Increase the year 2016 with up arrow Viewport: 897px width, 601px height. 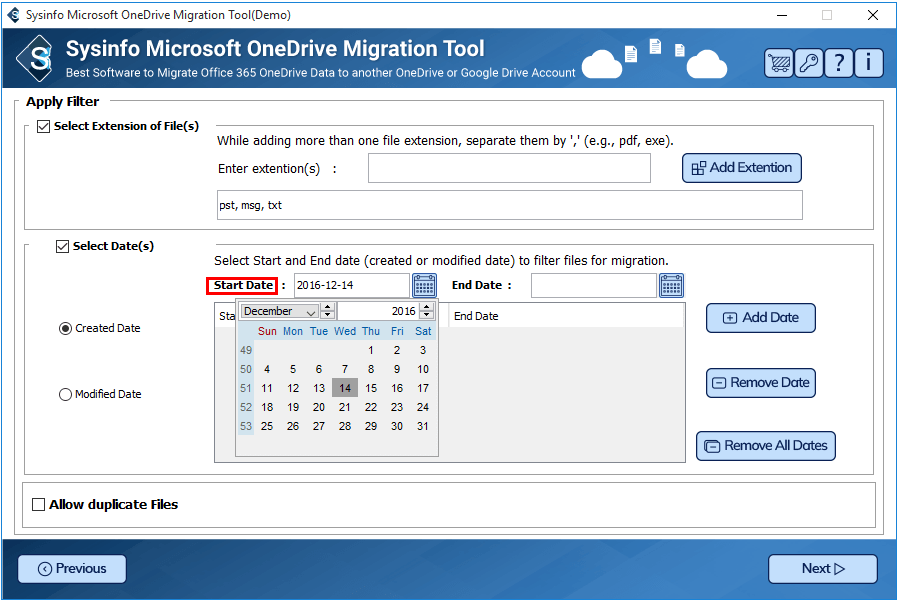427,308
